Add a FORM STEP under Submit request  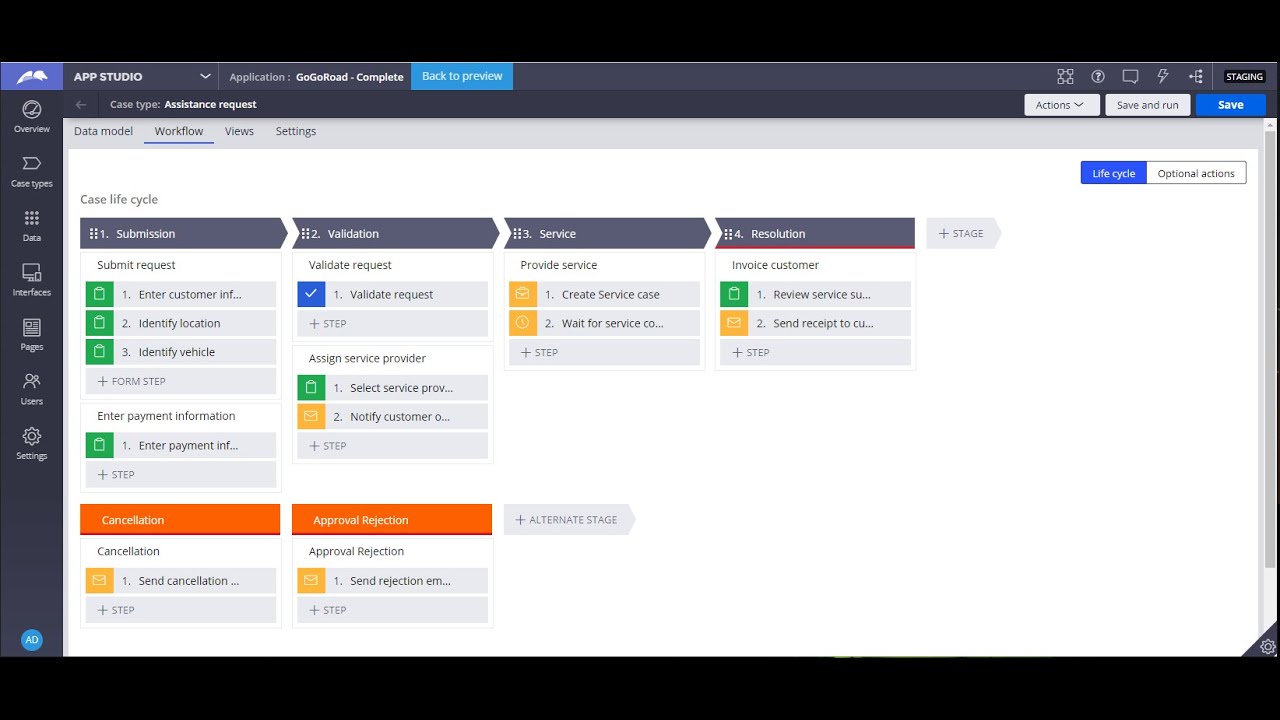181,381
